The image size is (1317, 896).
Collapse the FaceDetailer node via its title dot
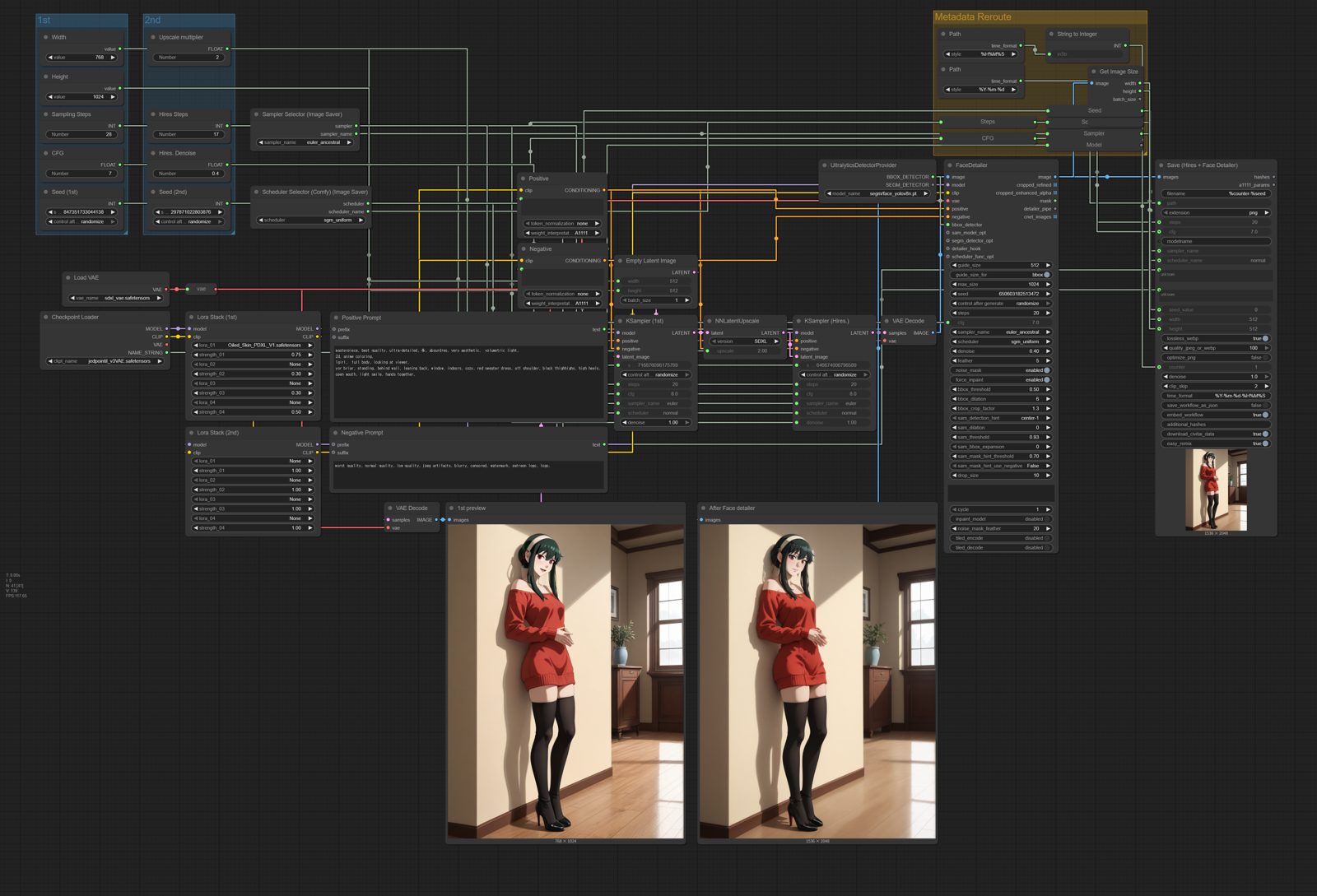(950, 165)
